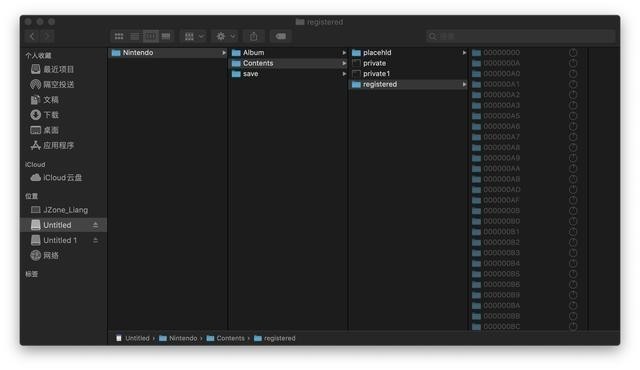The height and width of the screenshot is (370, 640).
Task: Expand the registered folder arrow
Action: point(464,84)
